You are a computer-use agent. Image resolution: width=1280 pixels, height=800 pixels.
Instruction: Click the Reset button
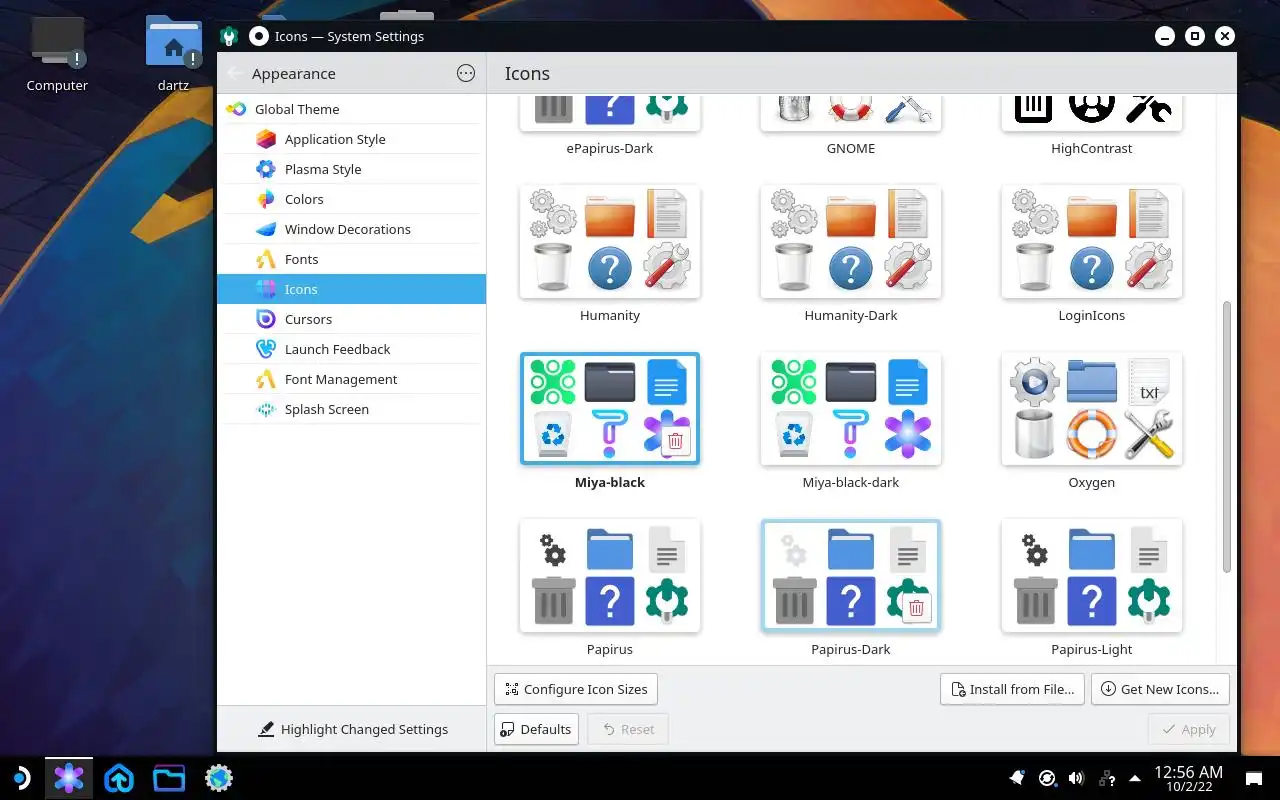pos(628,729)
